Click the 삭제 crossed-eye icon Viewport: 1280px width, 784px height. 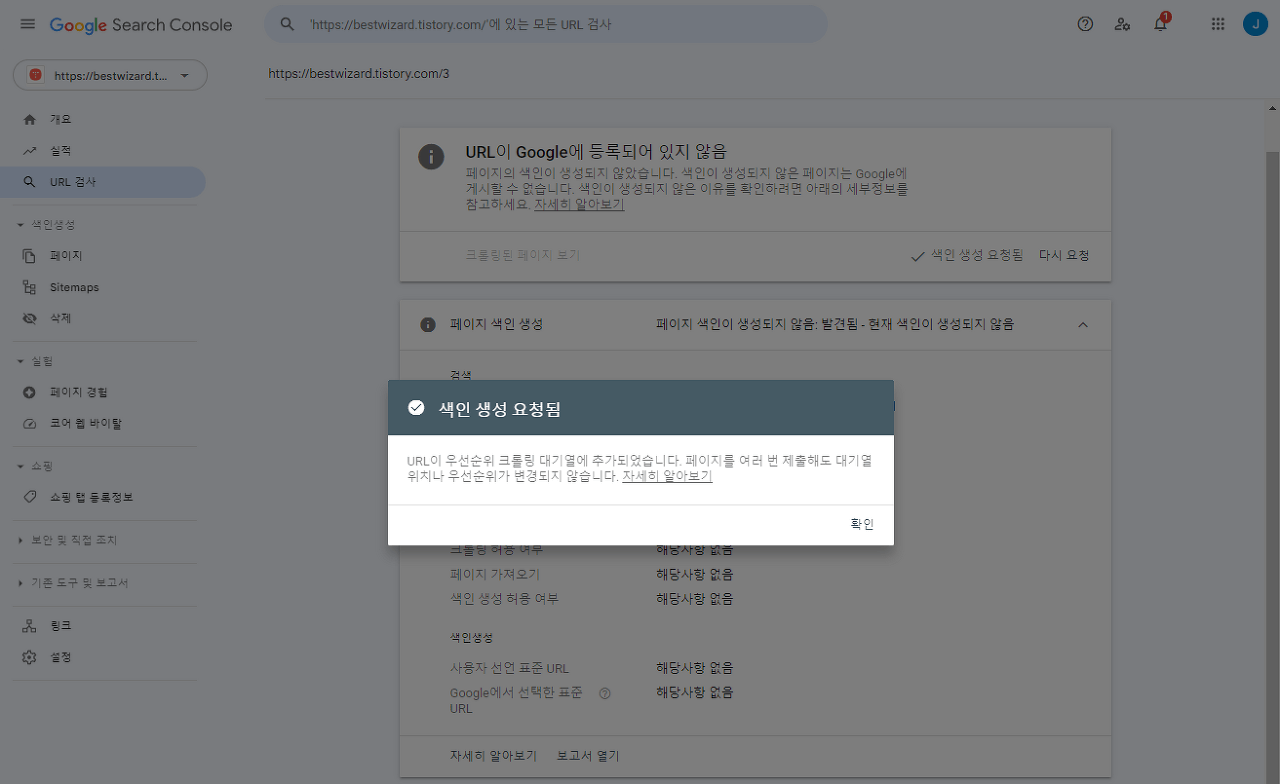tap(30, 319)
